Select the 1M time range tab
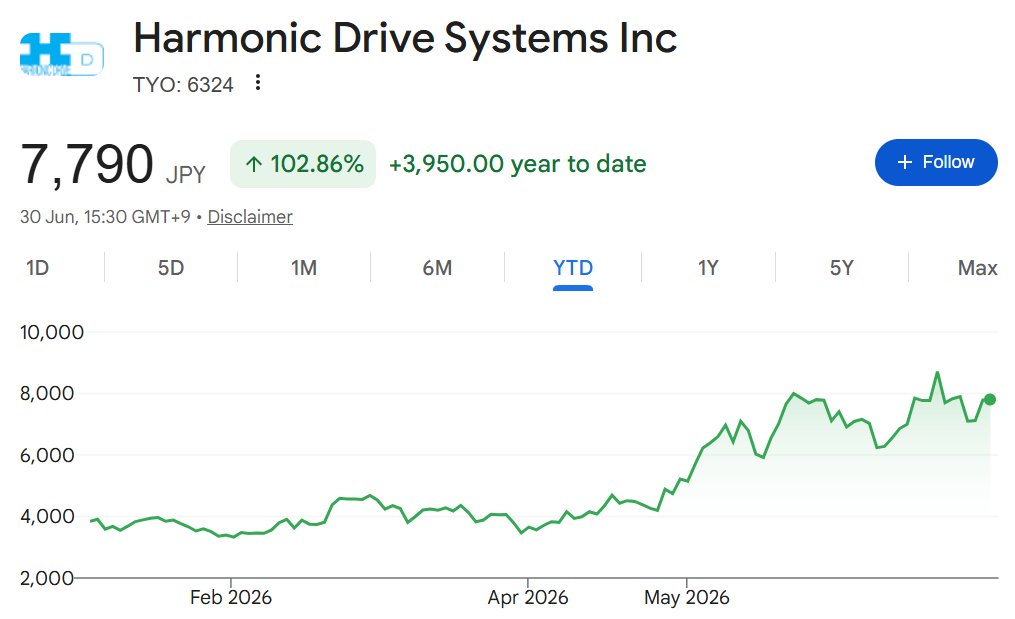 (304, 267)
